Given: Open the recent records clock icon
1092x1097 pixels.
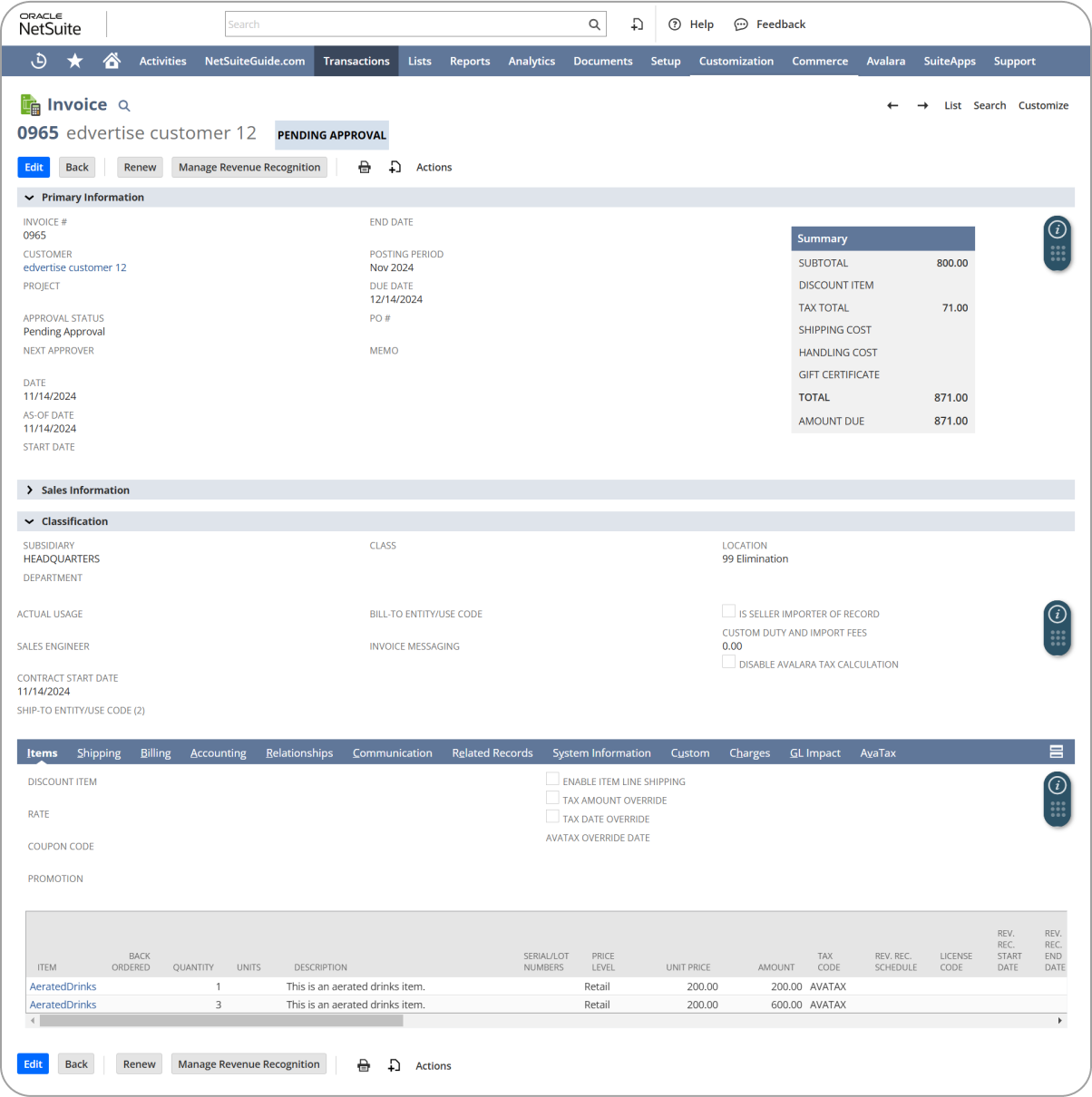Looking at the screenshot, I should pyautogui.click(x=37, y=61).
